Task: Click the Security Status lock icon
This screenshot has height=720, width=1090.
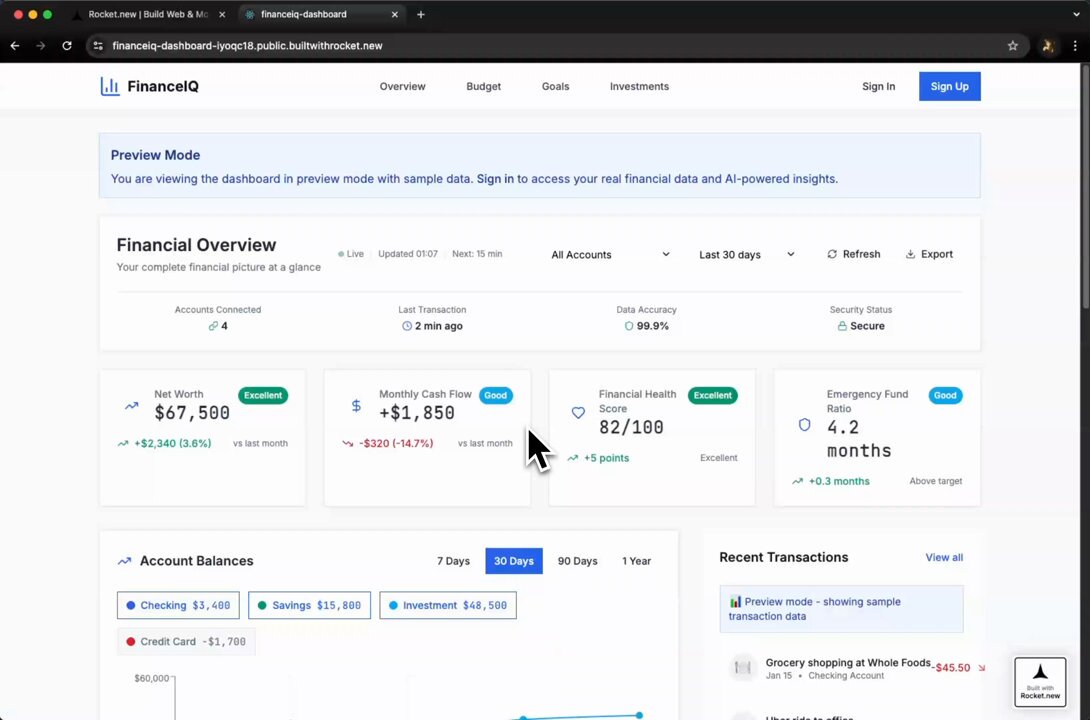Action: tap(842, 326)
